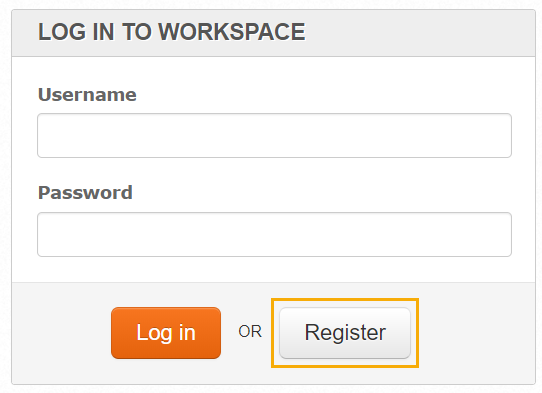Image resolution: width=542 pixels, height=393 pixels.
Task: Activate the field below the Password label
Action: pyautogui.click(x=274, y=234)
